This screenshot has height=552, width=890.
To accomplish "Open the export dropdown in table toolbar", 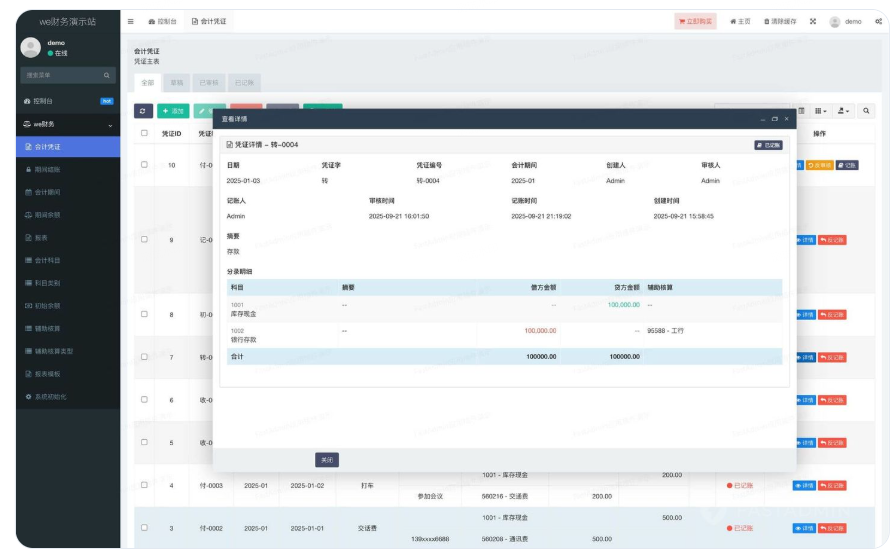I will coord(843,111).
